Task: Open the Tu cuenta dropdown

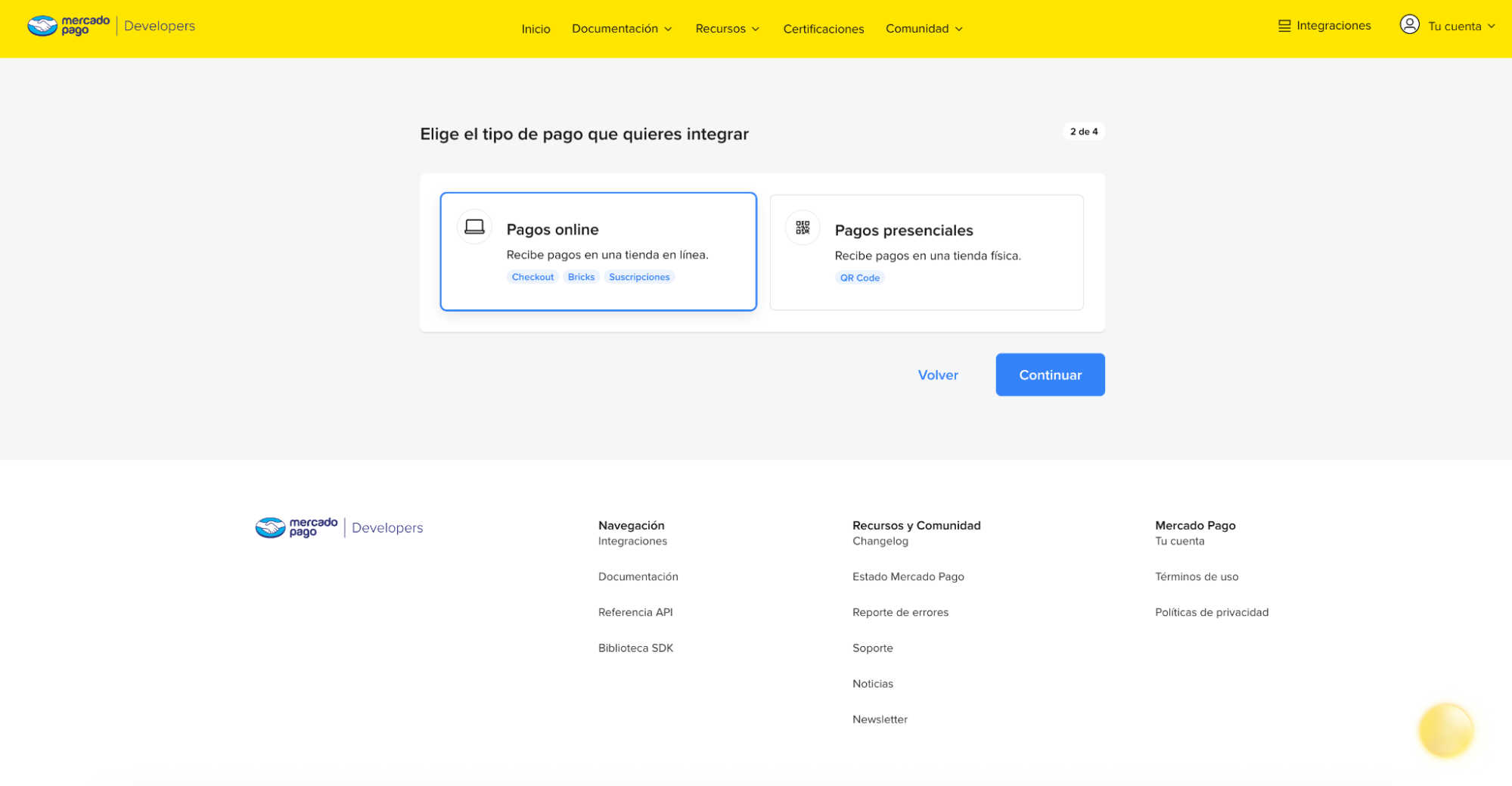Action: point(1461,26)
